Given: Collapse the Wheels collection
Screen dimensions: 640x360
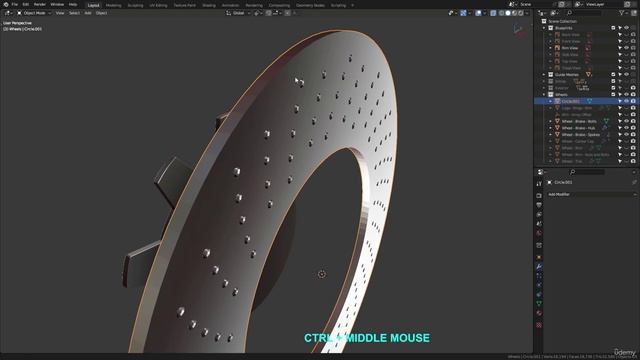Looking at the screenshot, I should click(544, 94).
